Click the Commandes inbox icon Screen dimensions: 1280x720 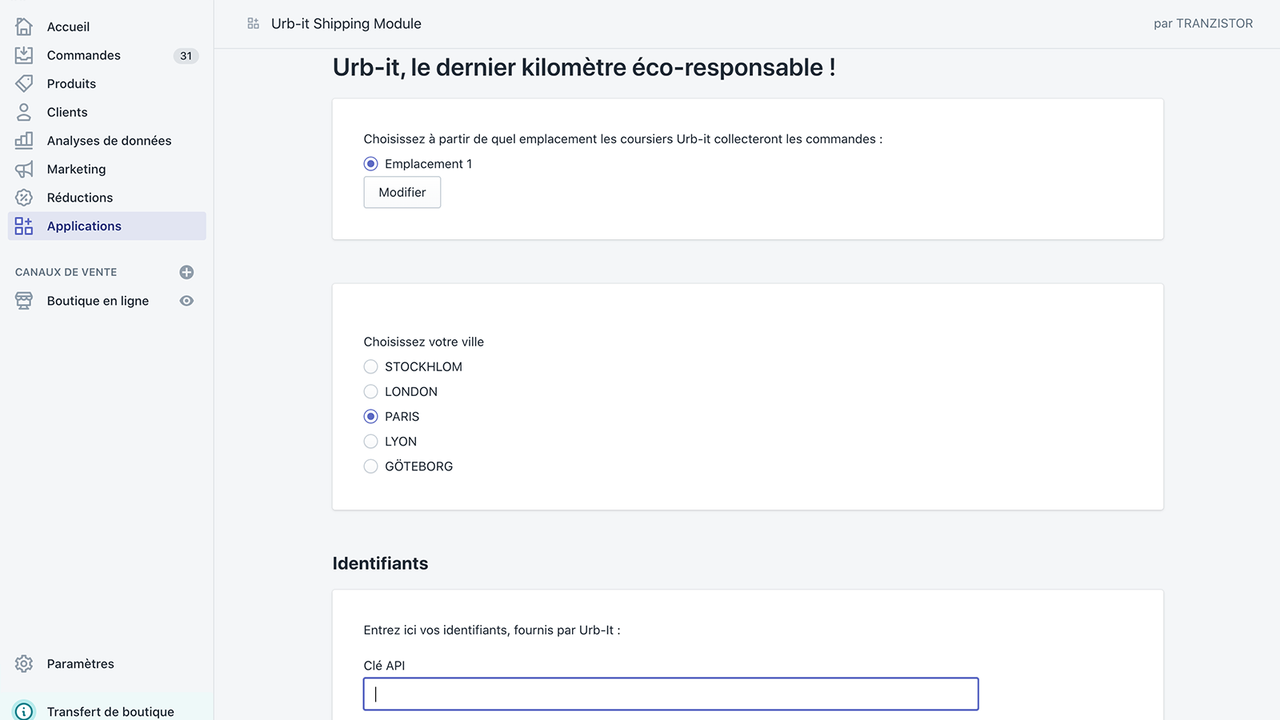24,55
